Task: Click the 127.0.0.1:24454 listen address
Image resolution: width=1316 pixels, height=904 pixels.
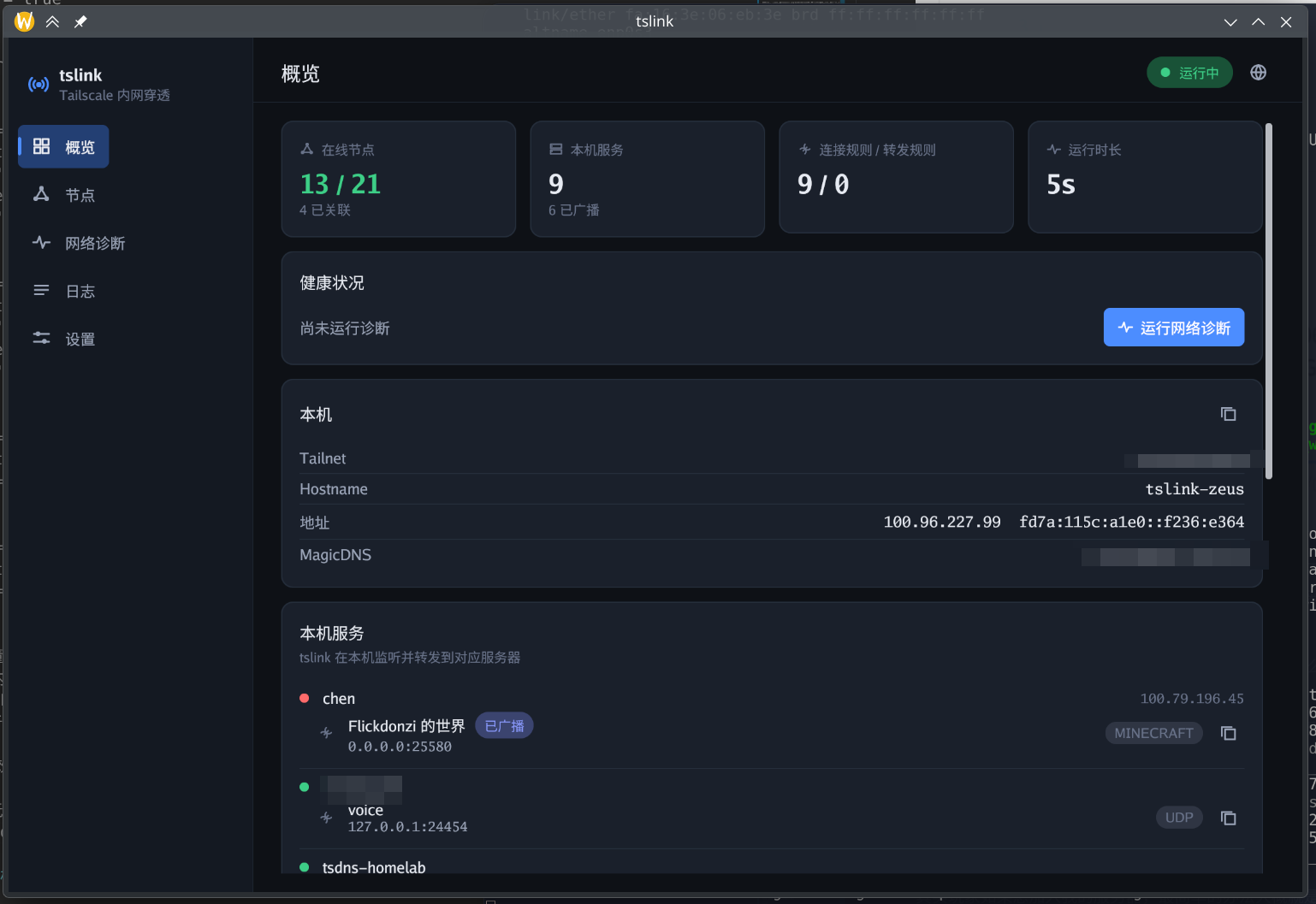Action: click(407, 827)
